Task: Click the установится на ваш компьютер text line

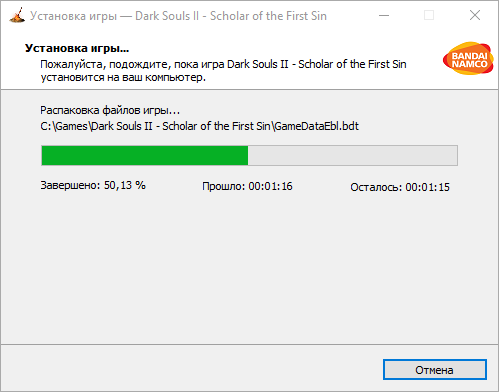Action: [123, 78]
